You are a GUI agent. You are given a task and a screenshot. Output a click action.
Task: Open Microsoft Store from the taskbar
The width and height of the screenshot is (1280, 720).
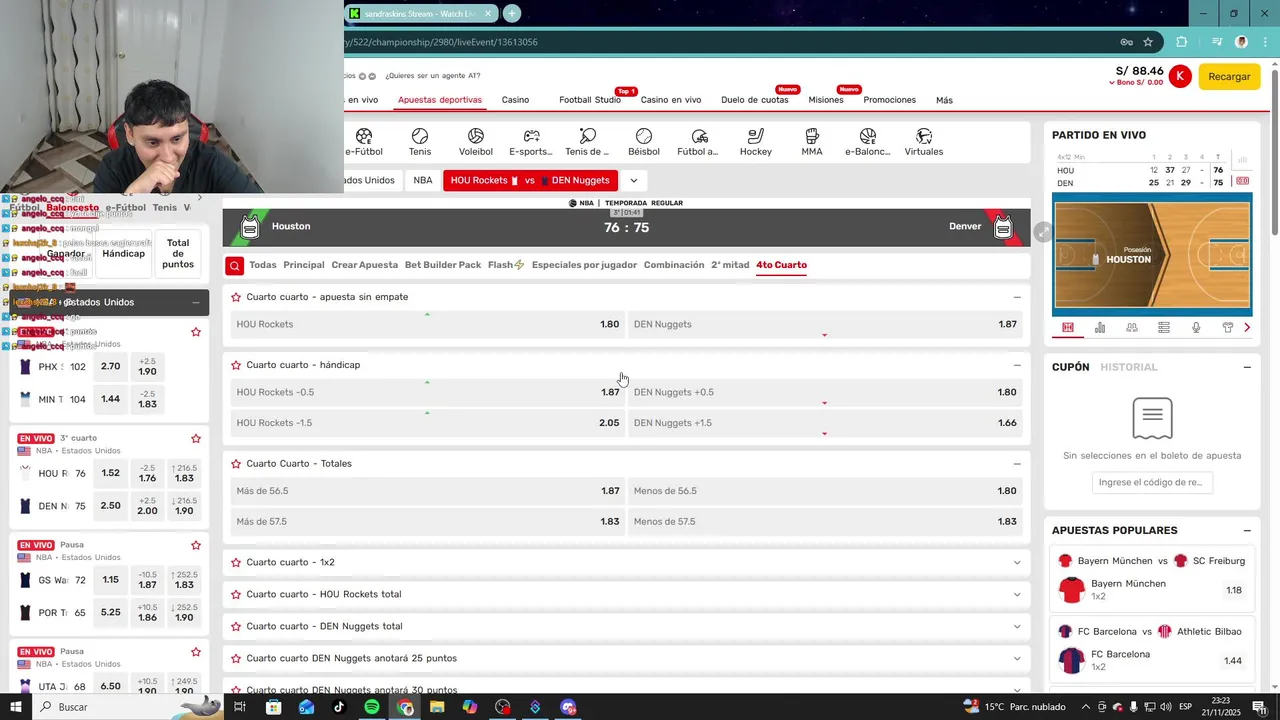(274, 707)
